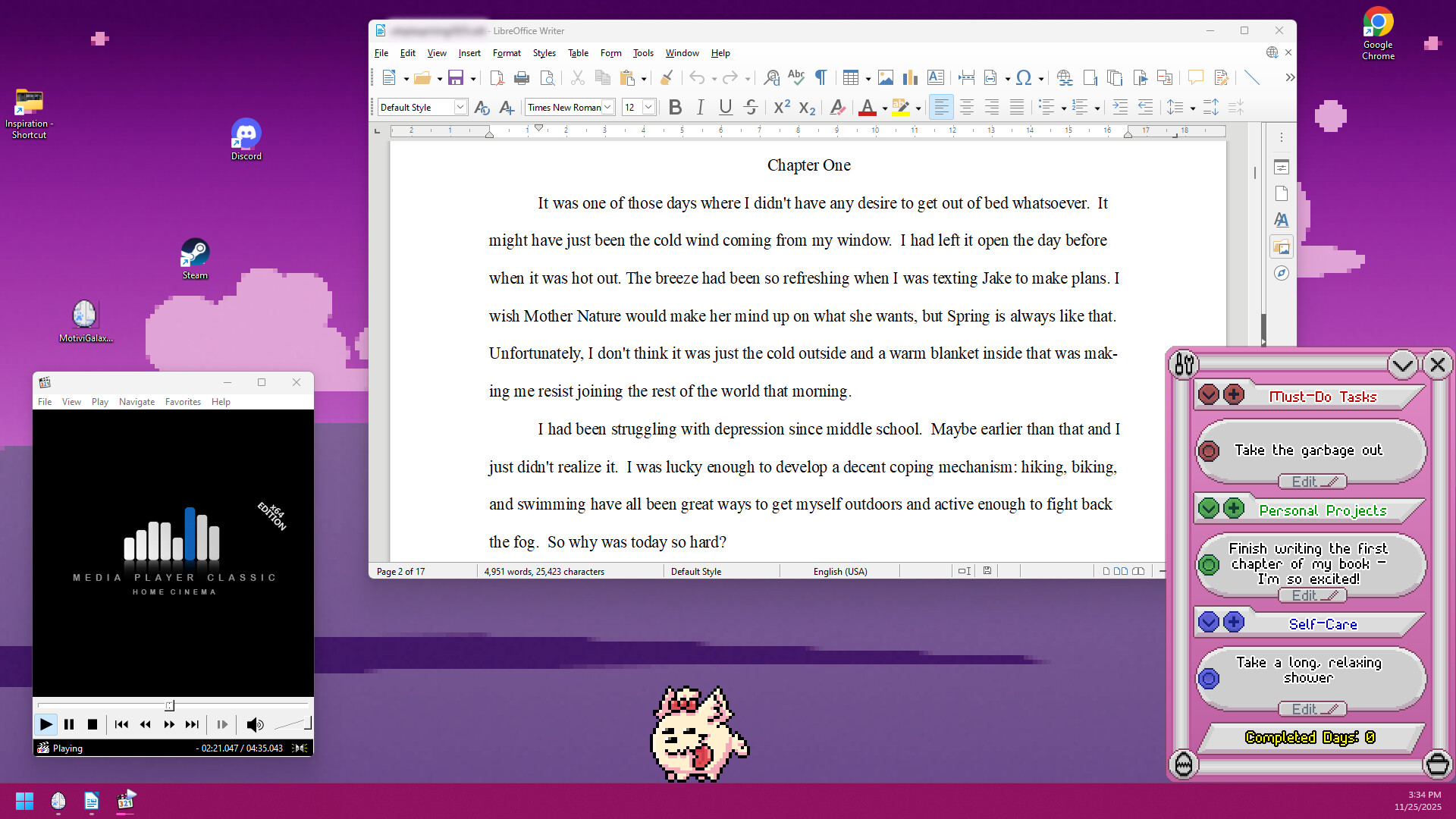Pause the playing media
This screenshot has width=1456, height=819.
click(x=69, y=724)
